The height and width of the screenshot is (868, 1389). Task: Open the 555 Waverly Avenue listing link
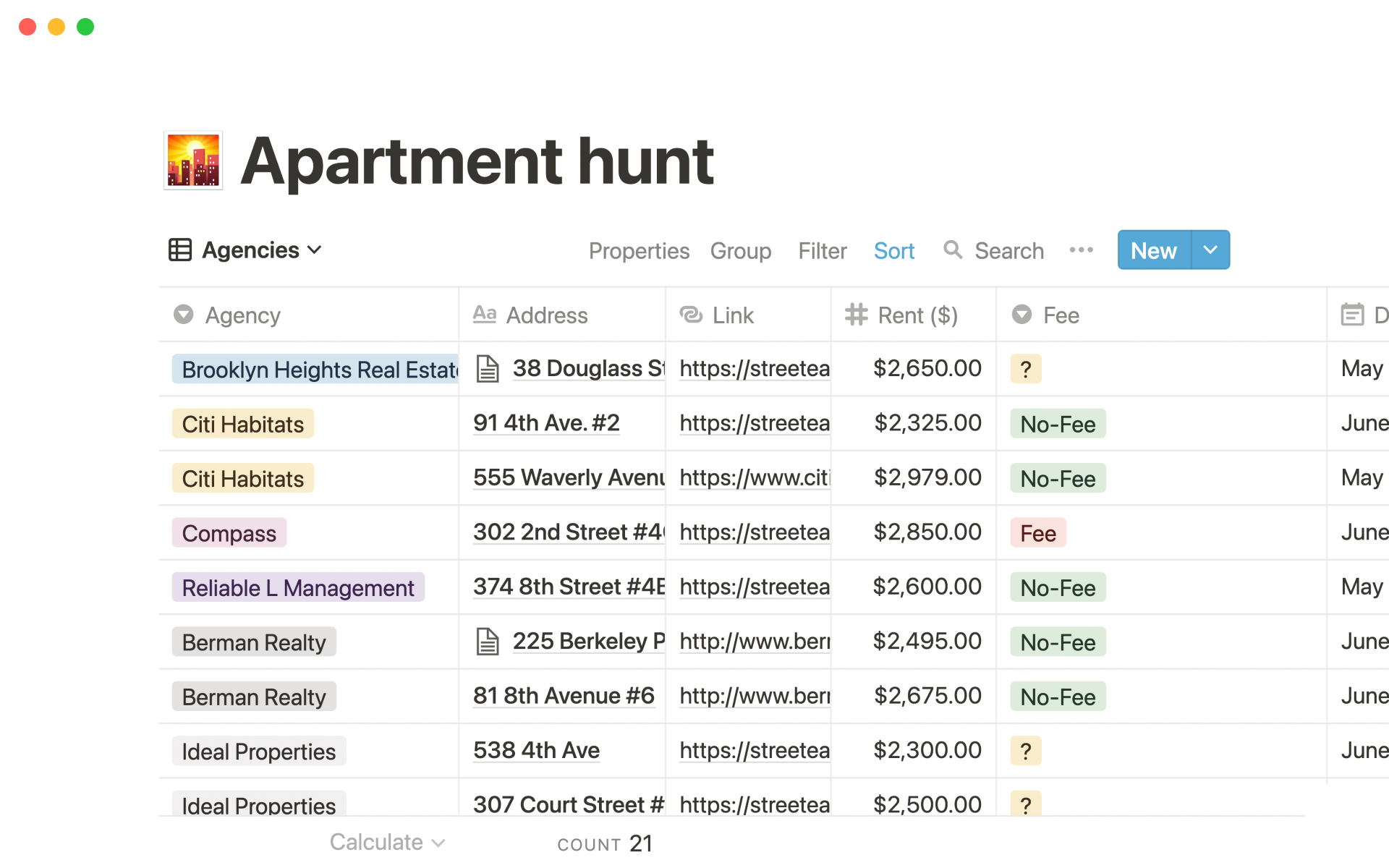[755, 478]
